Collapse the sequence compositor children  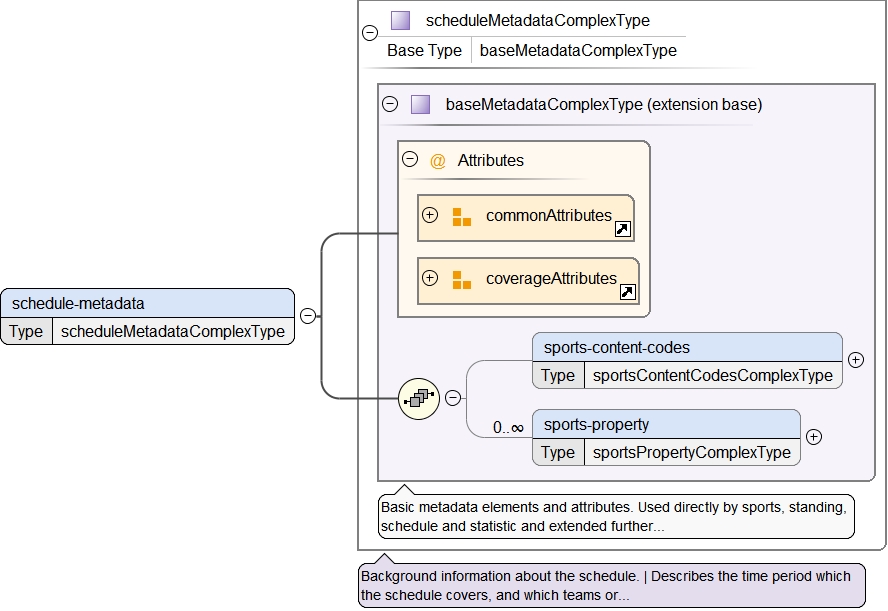(453, 398)
